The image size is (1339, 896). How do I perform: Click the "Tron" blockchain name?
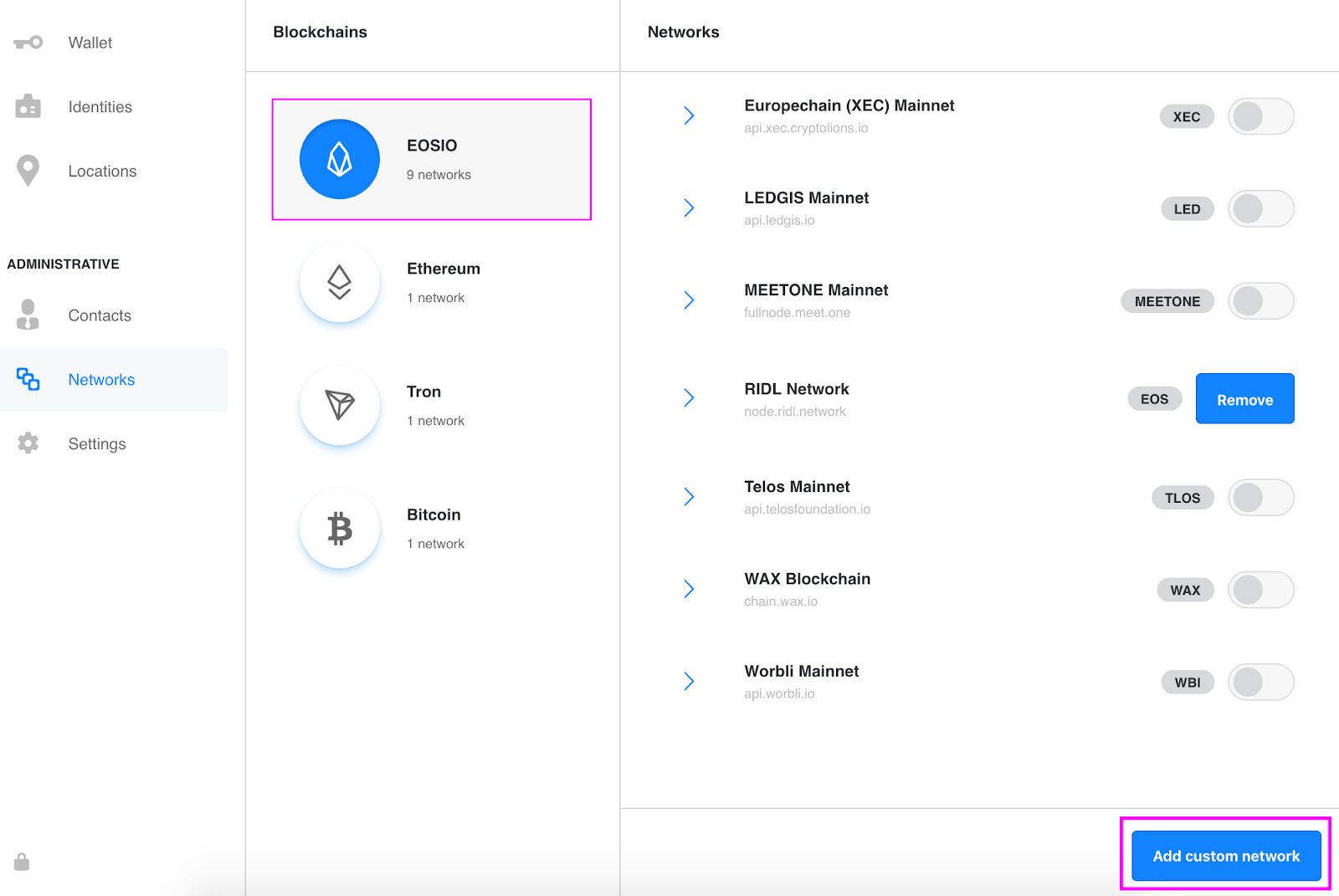[x=423, y=392]
